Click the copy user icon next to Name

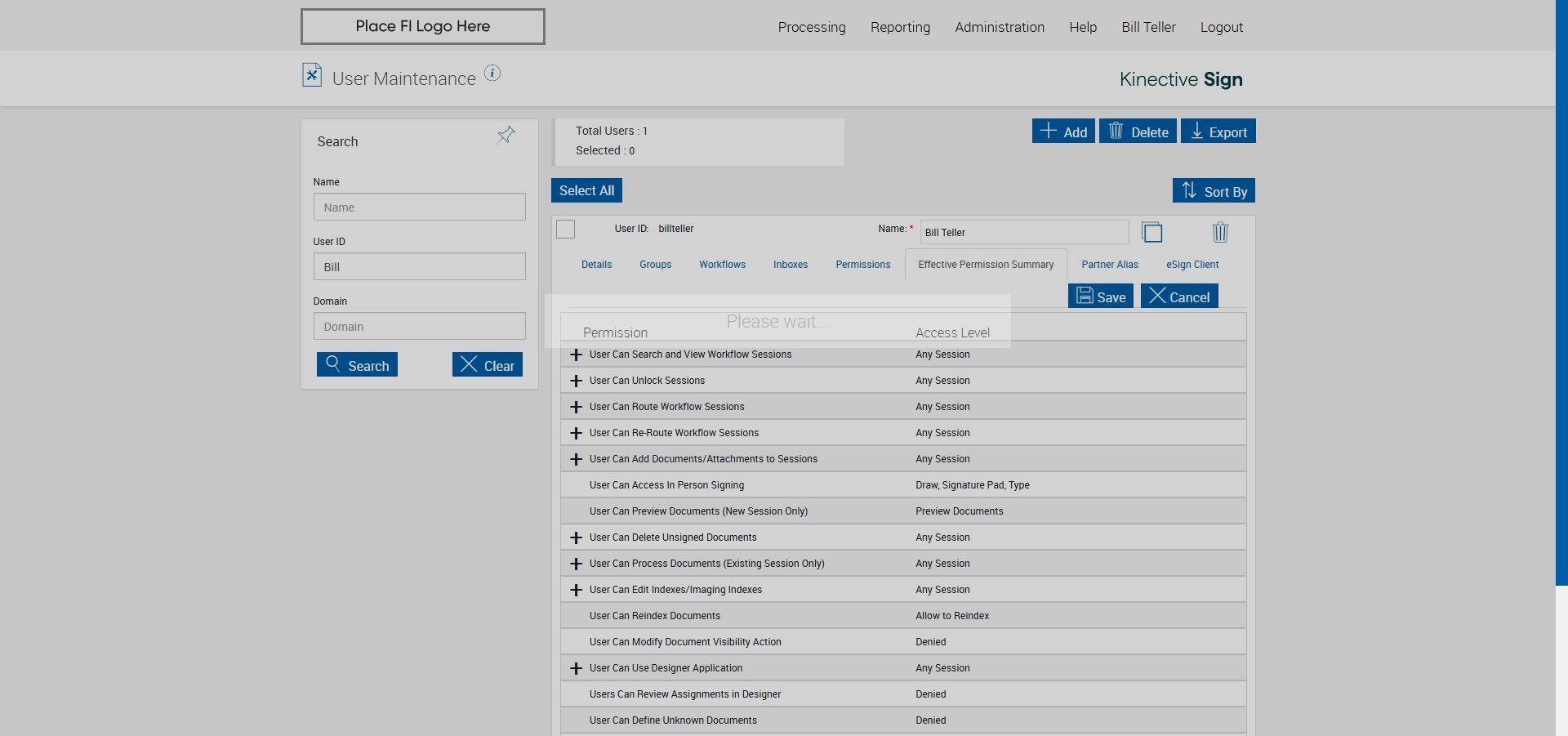click(x=1151, y=233)
